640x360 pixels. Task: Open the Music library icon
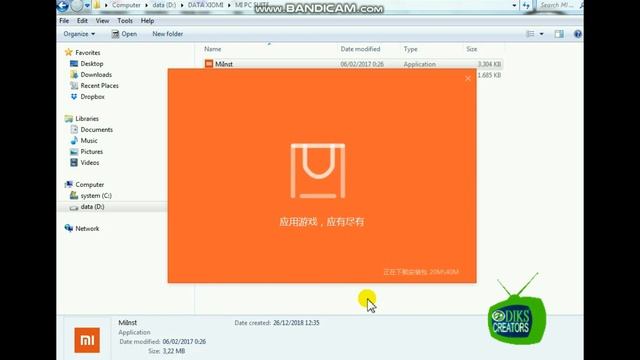[74, 140]
